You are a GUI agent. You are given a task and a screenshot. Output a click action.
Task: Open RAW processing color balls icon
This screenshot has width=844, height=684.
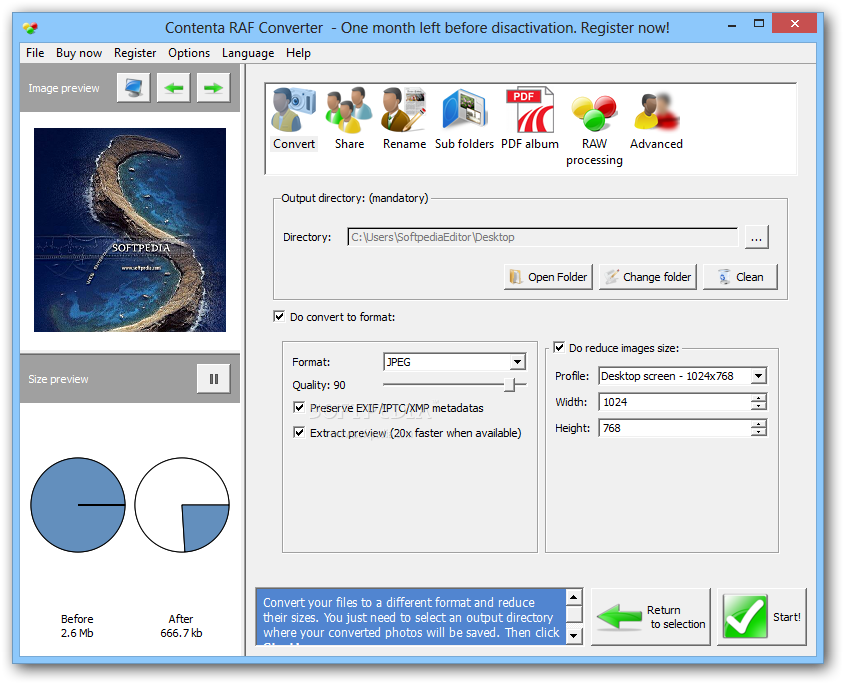(594, 113)
